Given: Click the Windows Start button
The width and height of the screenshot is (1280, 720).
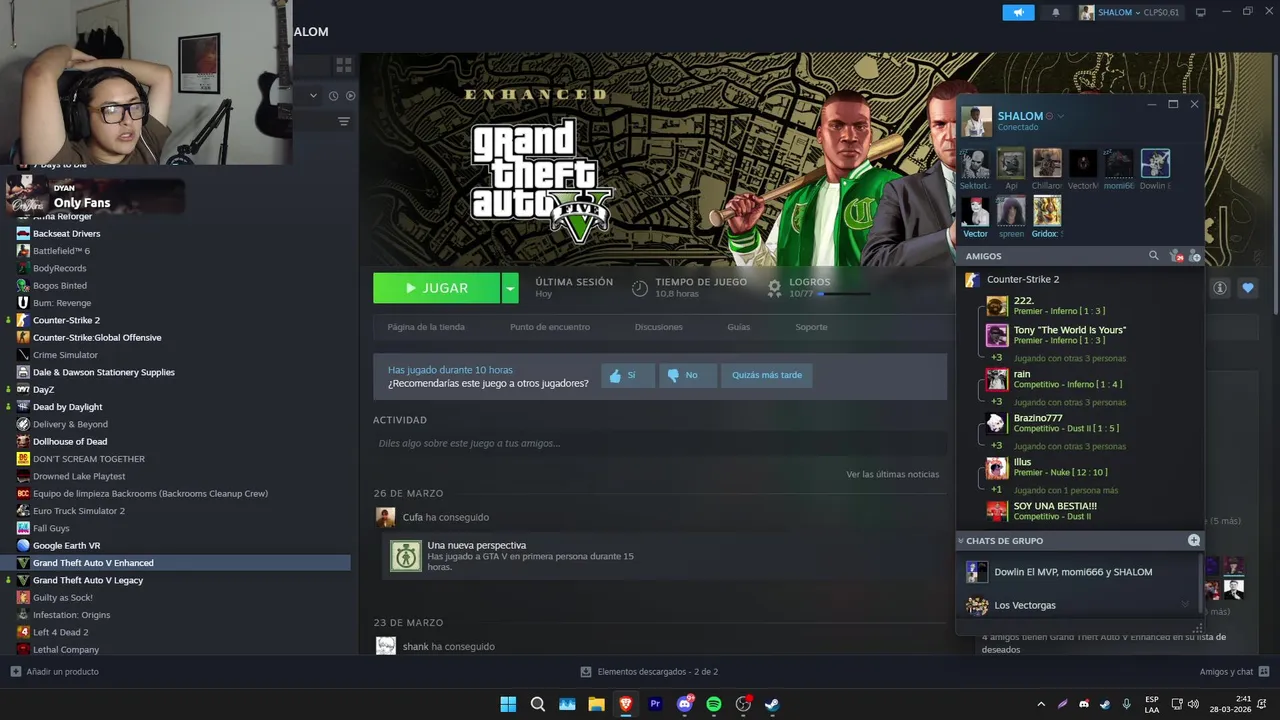Looking at the screenshot, I should (508, 704).
